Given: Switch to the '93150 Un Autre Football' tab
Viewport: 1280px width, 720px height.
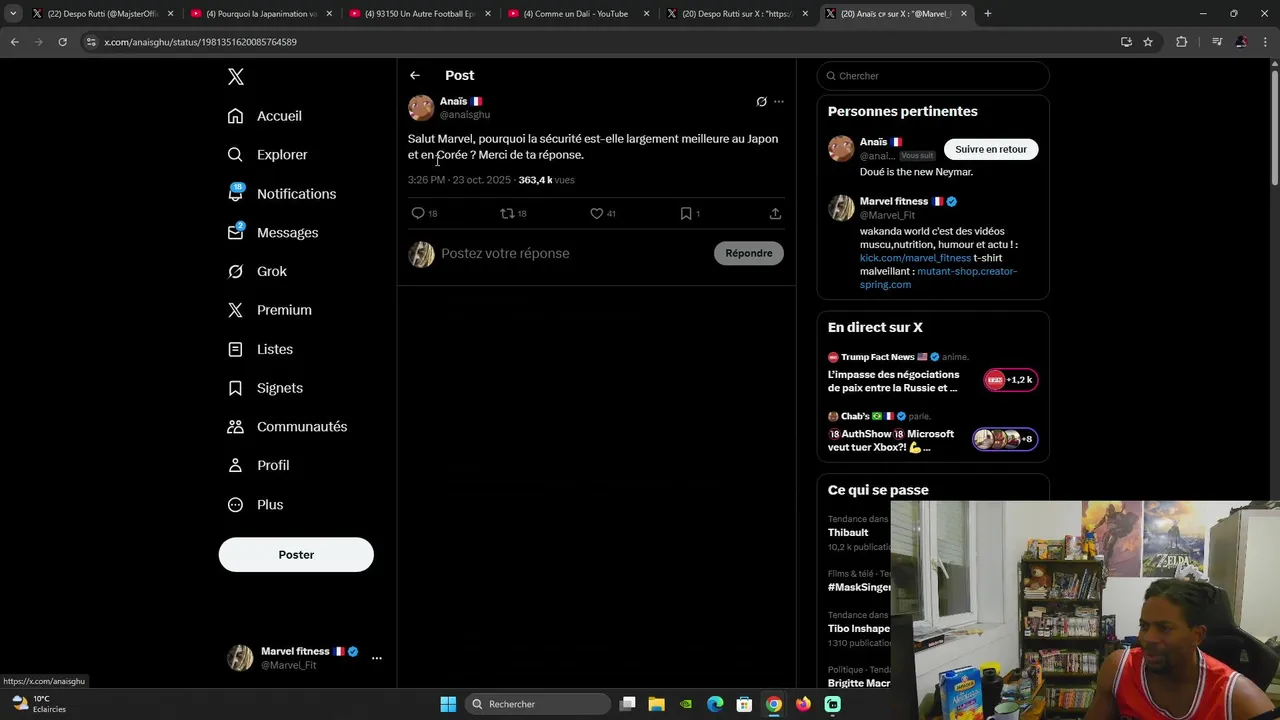Looking at the screenshot, I should pos(421,14).
